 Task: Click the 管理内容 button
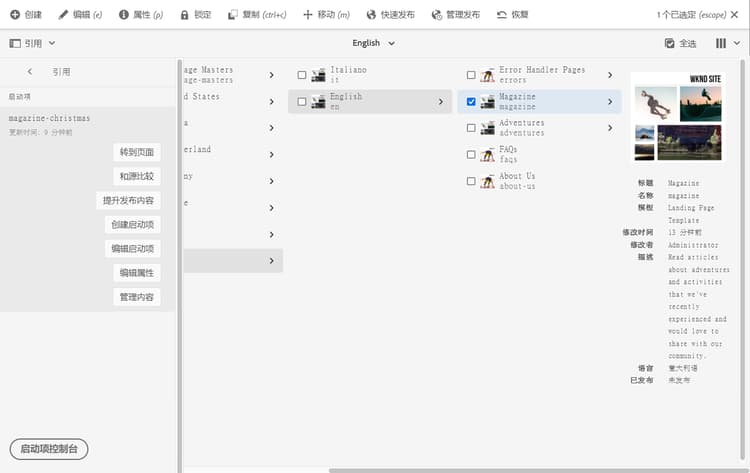click(137, 297)
